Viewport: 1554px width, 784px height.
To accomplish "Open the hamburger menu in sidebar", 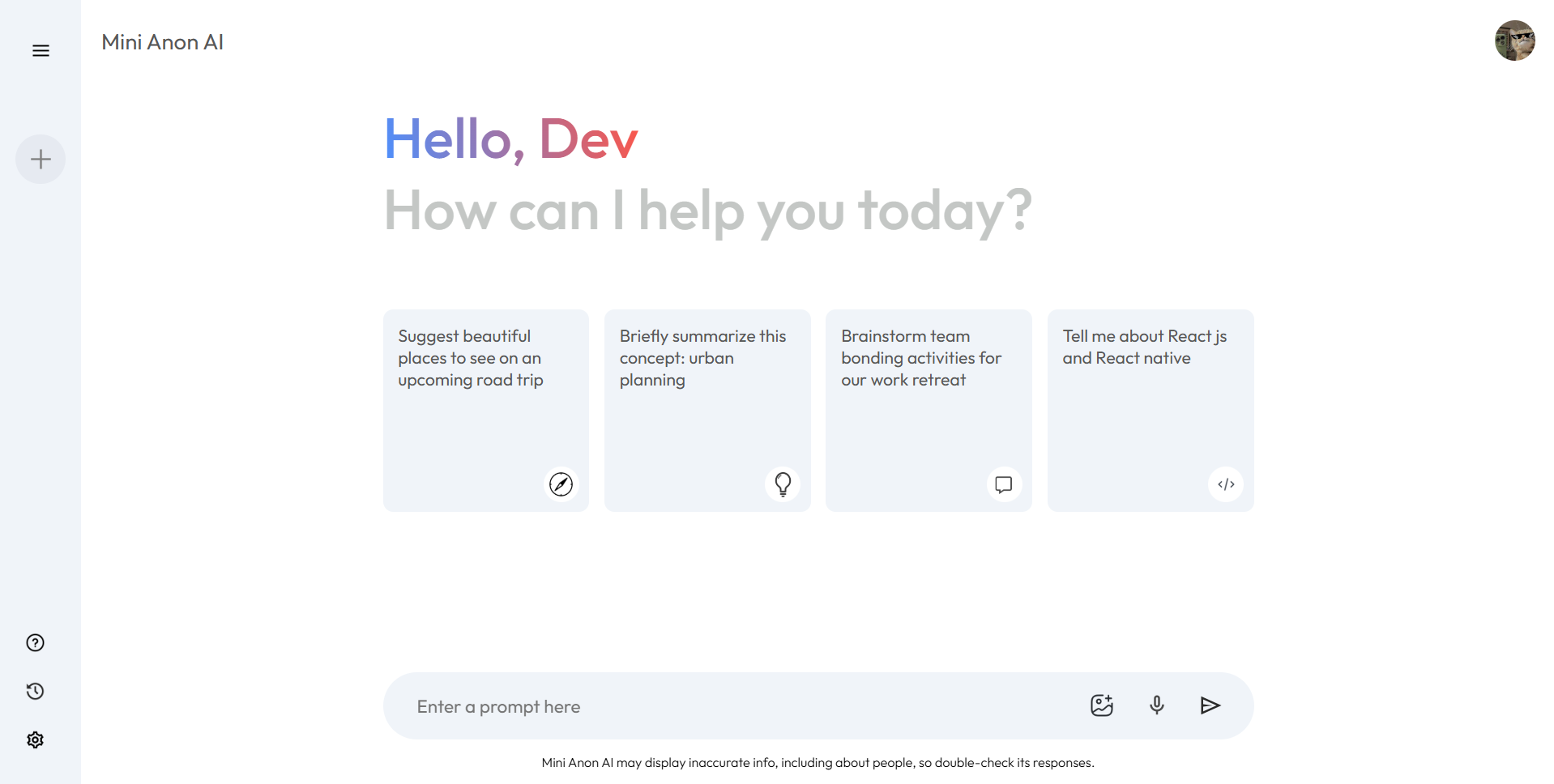I will pyautogui.click(x=41, y=51).
